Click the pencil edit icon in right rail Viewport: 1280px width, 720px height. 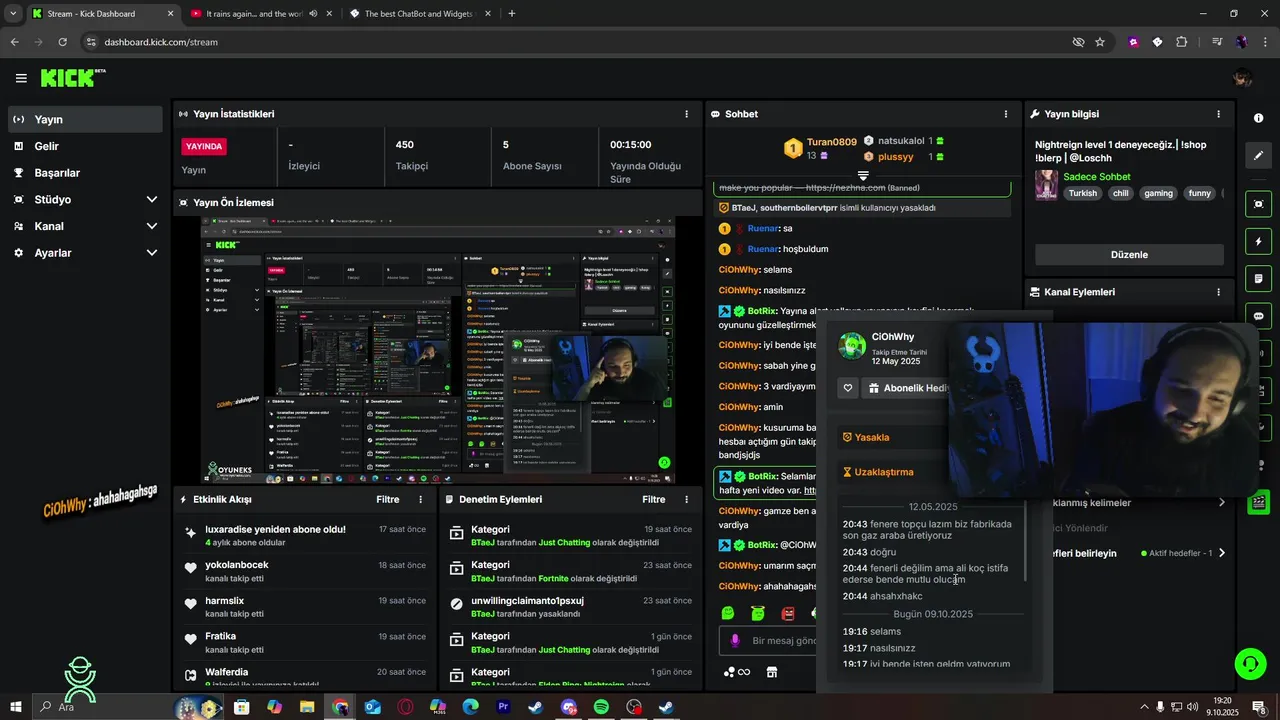click(x=1258, y=156)
